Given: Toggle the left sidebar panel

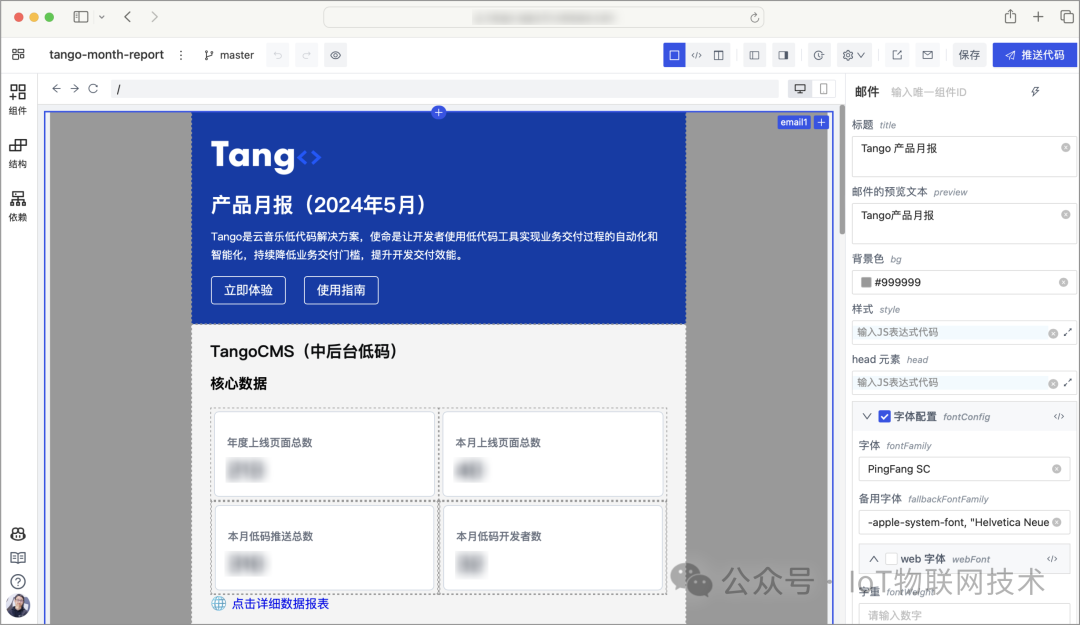Looking at the screenshot, I should pyautogui.click(x=754, y=55).
